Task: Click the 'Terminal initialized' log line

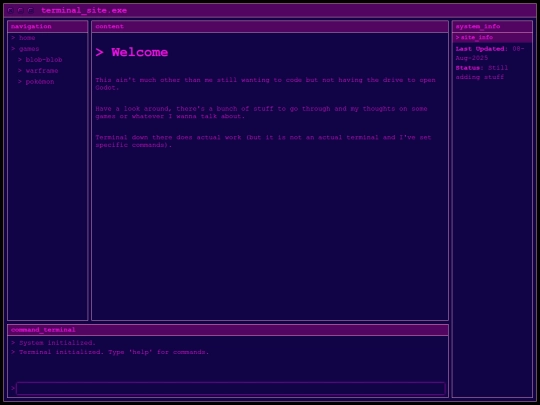Action: coord(110,352)
